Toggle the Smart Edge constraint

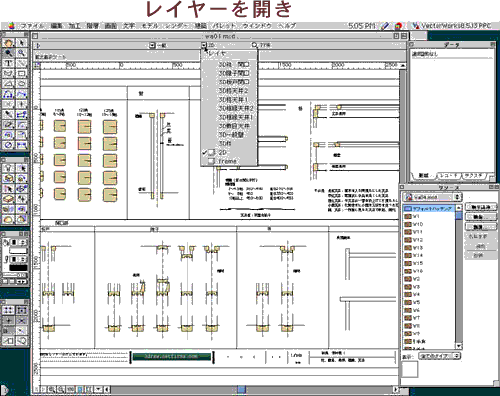tap(8, 341)
